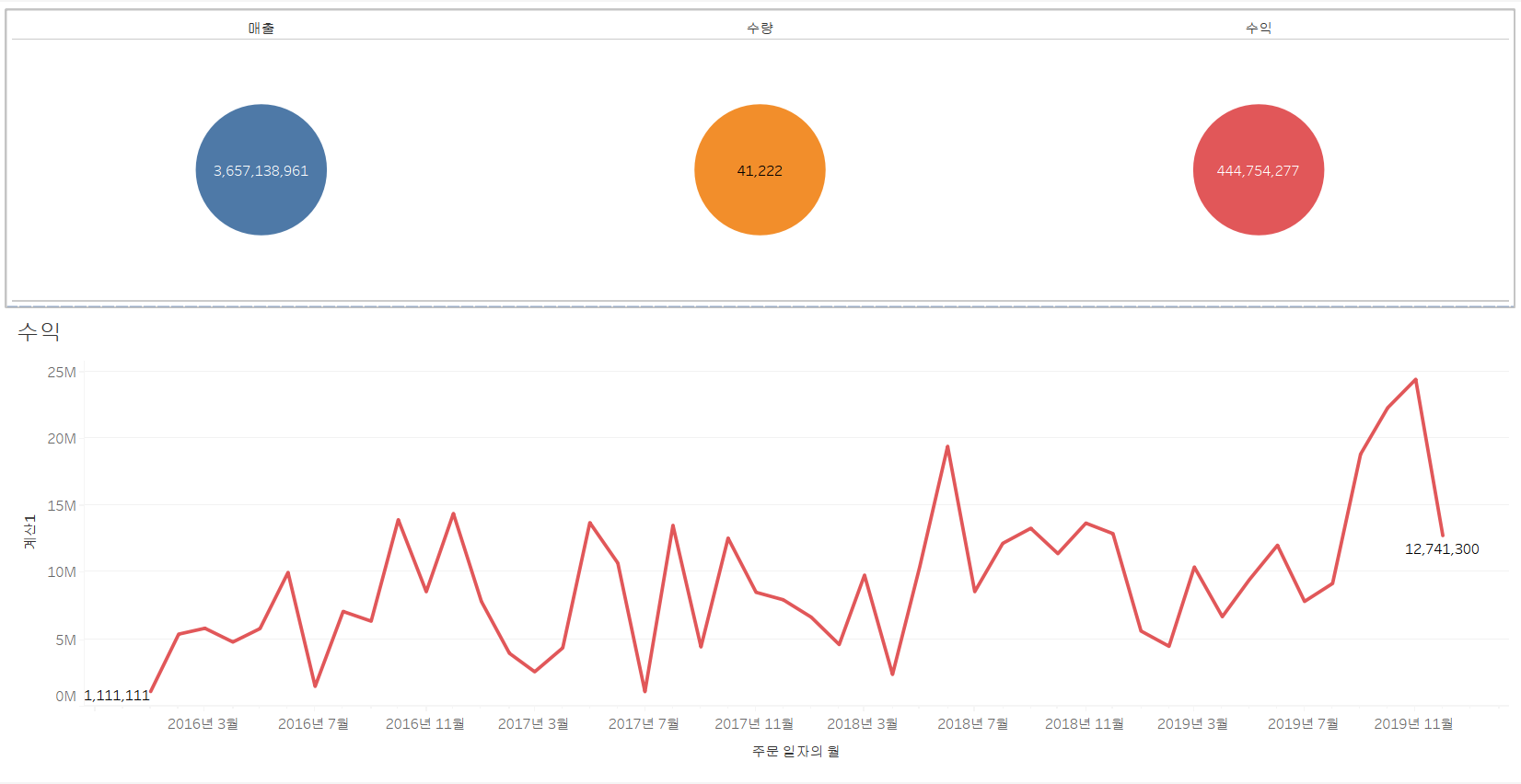Click the 0M axis tick label

click(x=65, y=697)
